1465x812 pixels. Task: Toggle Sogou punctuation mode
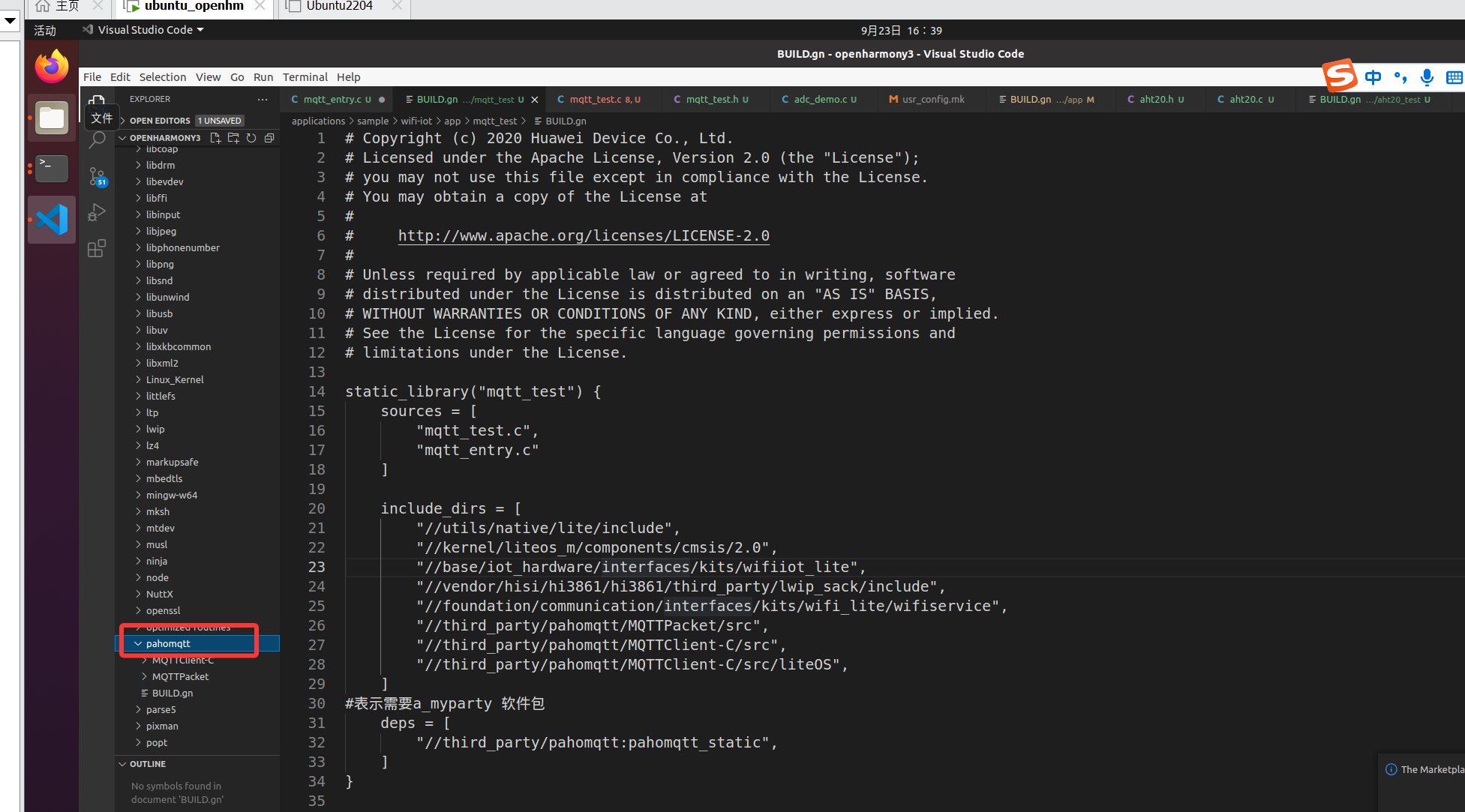pos(1400,77)
